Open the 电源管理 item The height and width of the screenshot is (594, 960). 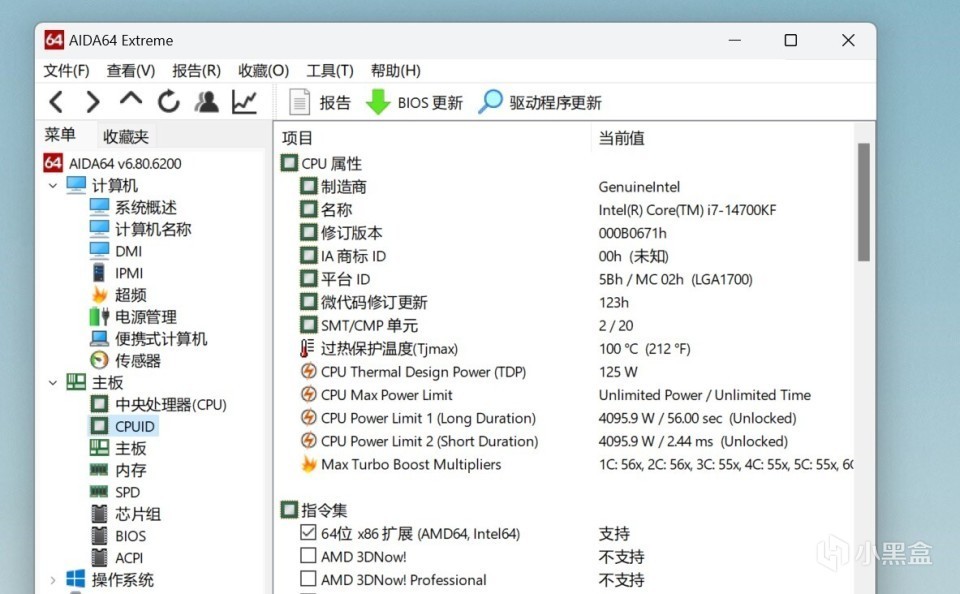point(133,317)
